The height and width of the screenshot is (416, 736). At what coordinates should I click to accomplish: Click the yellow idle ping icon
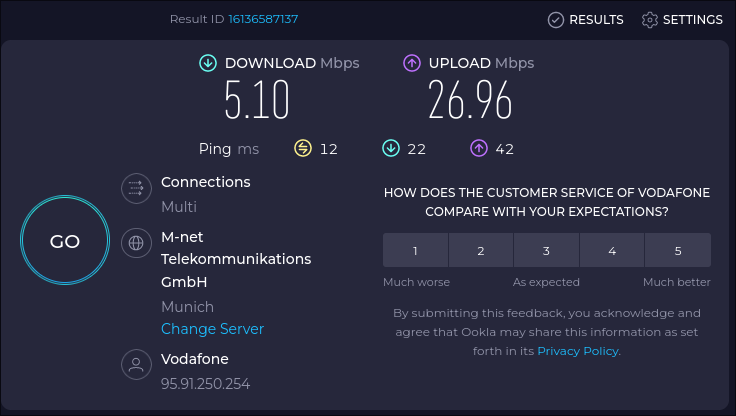[303, 149]
